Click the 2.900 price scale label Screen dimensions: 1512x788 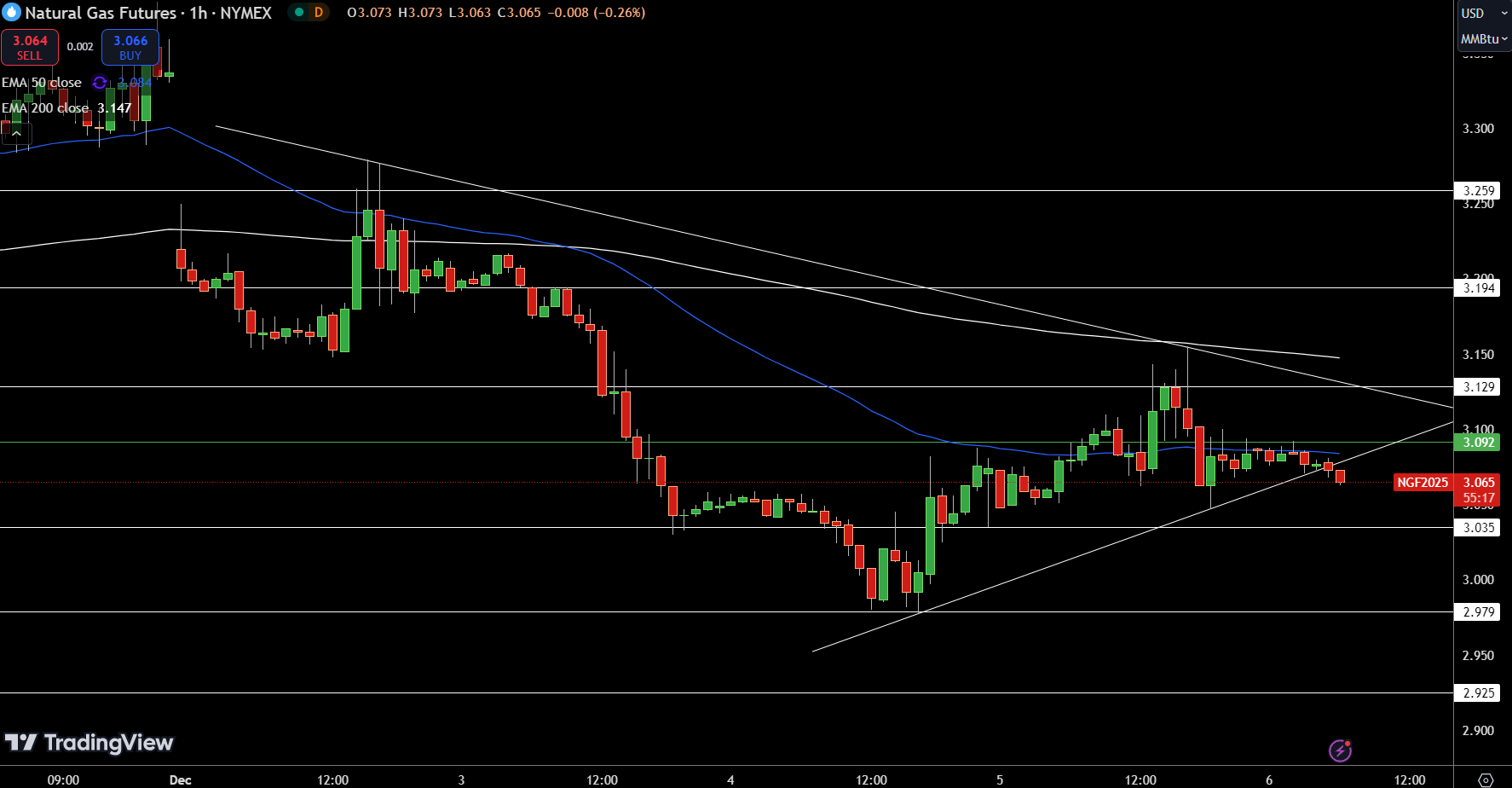click(x=1478, y=731)
